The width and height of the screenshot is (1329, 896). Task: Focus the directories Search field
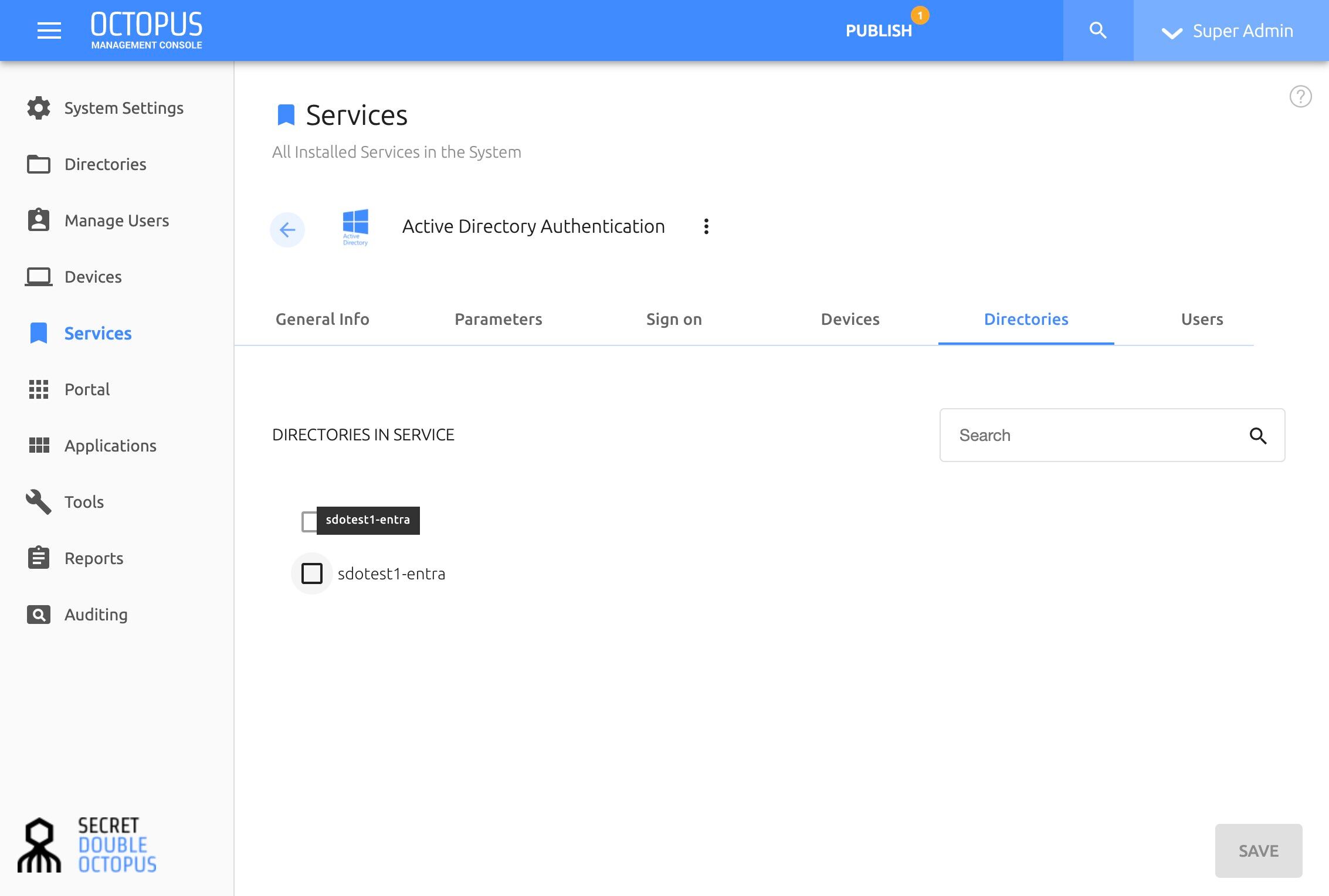(x=1112, y=435)
